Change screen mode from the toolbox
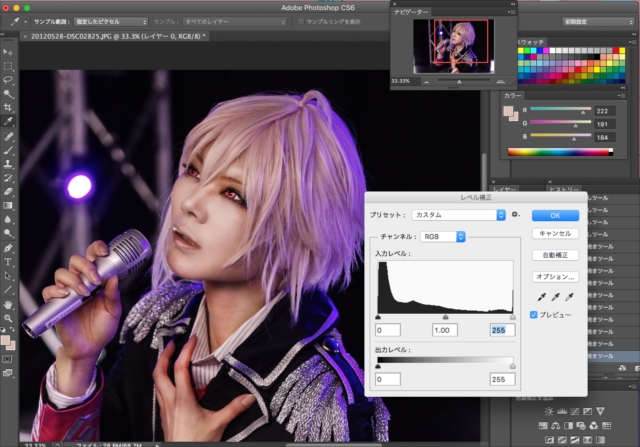640x447 pixels. click(x=7, y=373)
